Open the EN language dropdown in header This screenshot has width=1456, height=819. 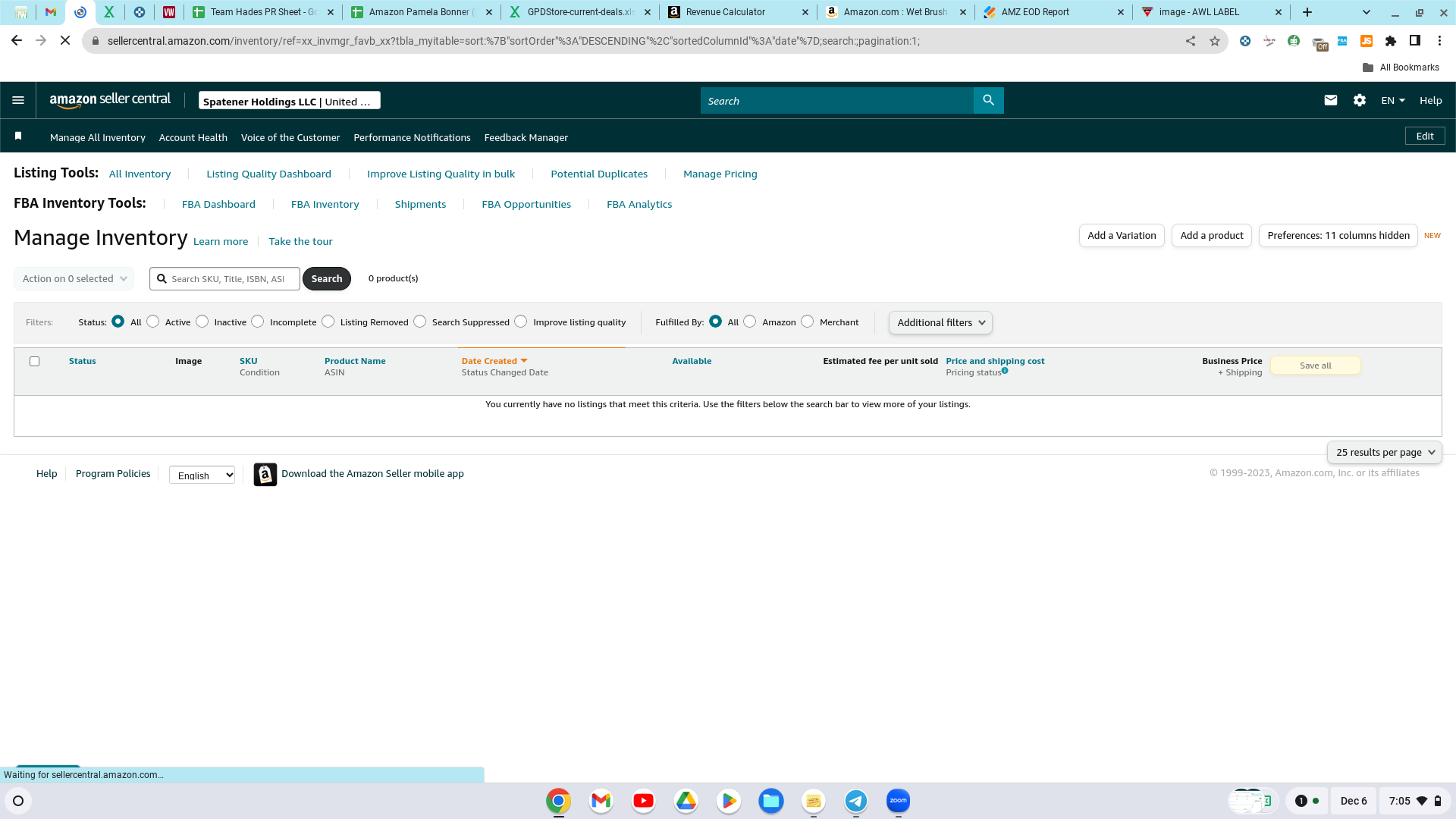1393,100
